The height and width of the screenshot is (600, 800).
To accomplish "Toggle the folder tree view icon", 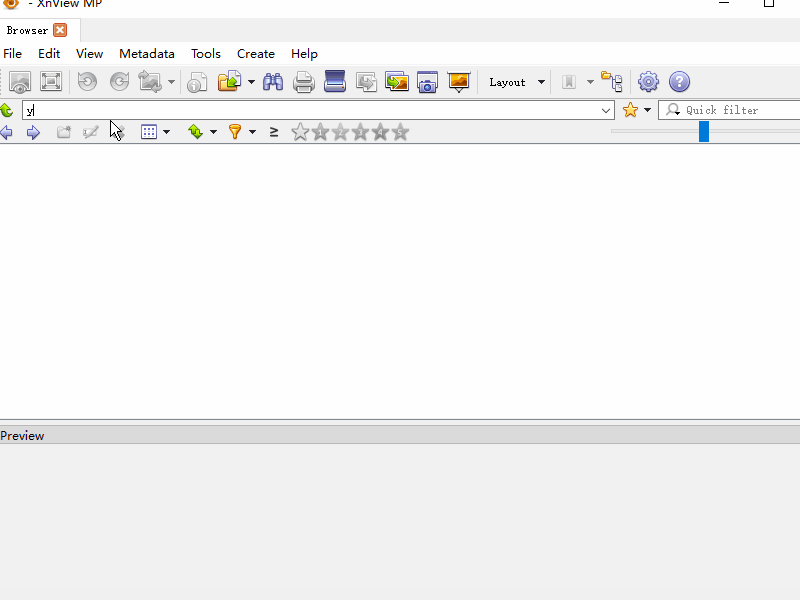I will (x=612, y=82).
